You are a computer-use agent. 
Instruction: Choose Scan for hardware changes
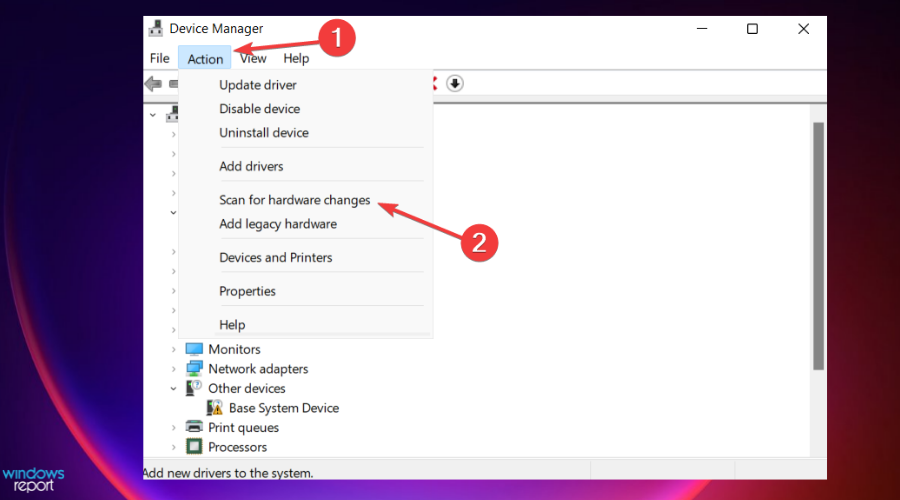click(x=294, y=200)
